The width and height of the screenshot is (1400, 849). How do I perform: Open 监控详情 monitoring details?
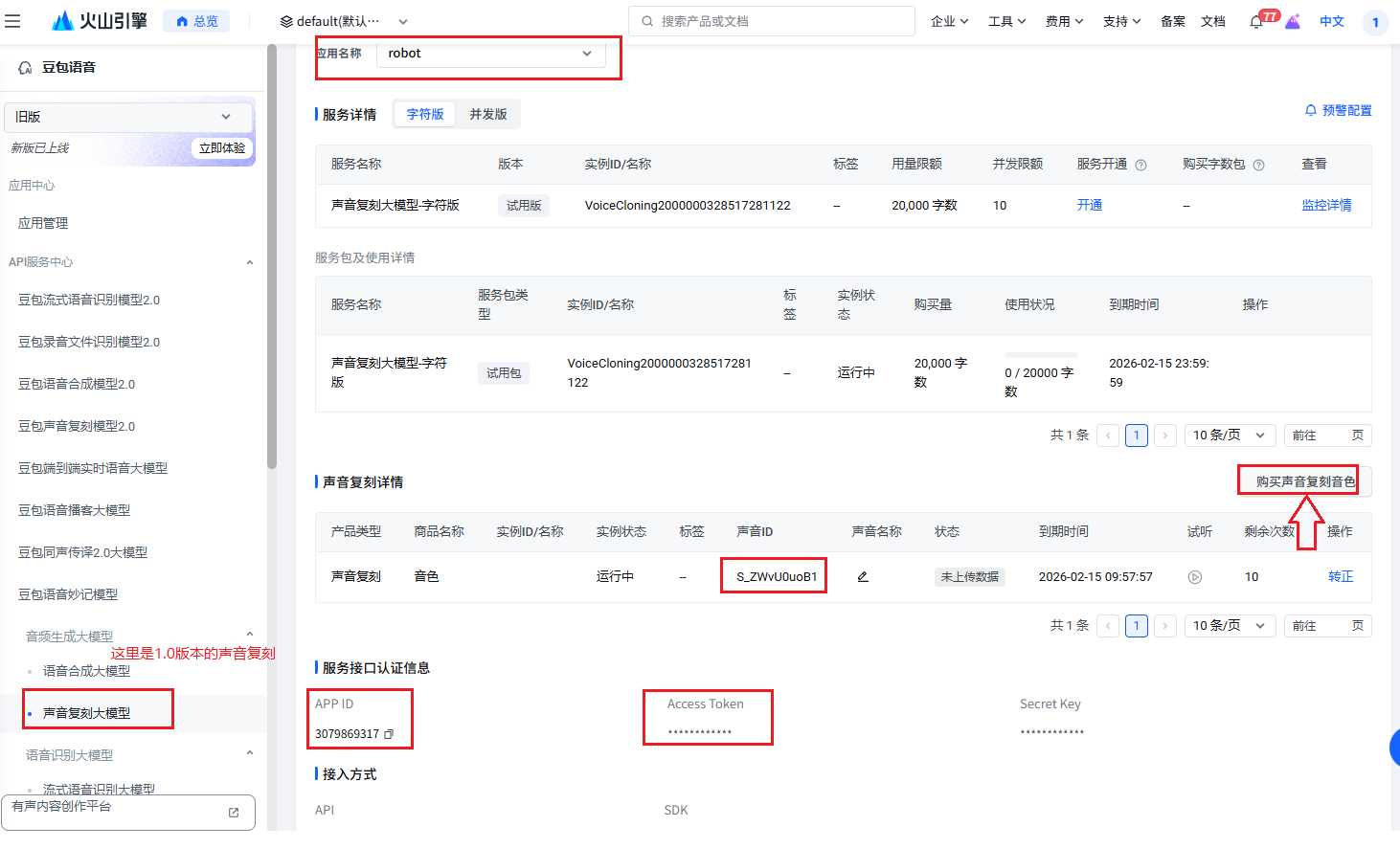tap(1326, 205)
